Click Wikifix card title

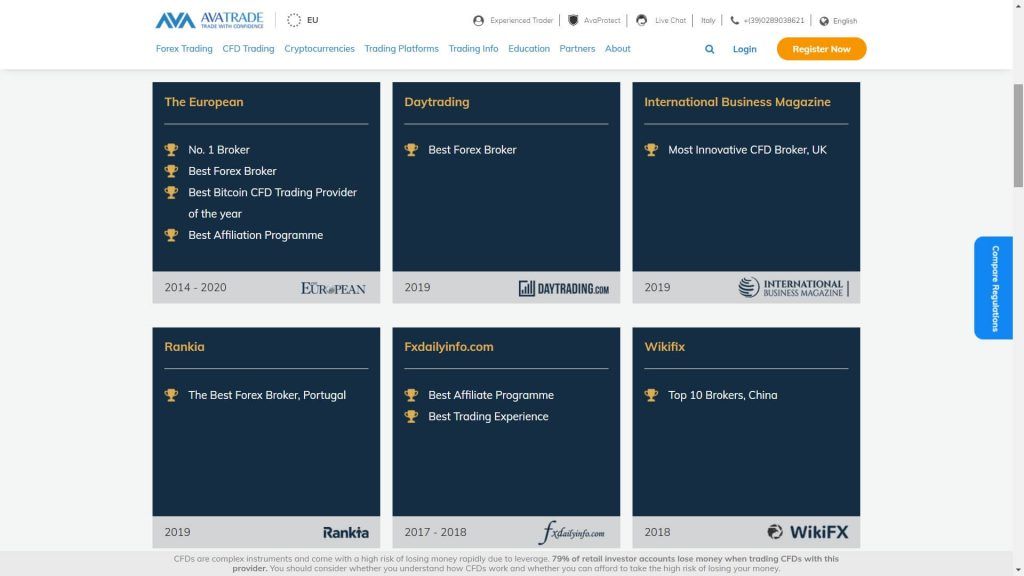click(665, 347)
